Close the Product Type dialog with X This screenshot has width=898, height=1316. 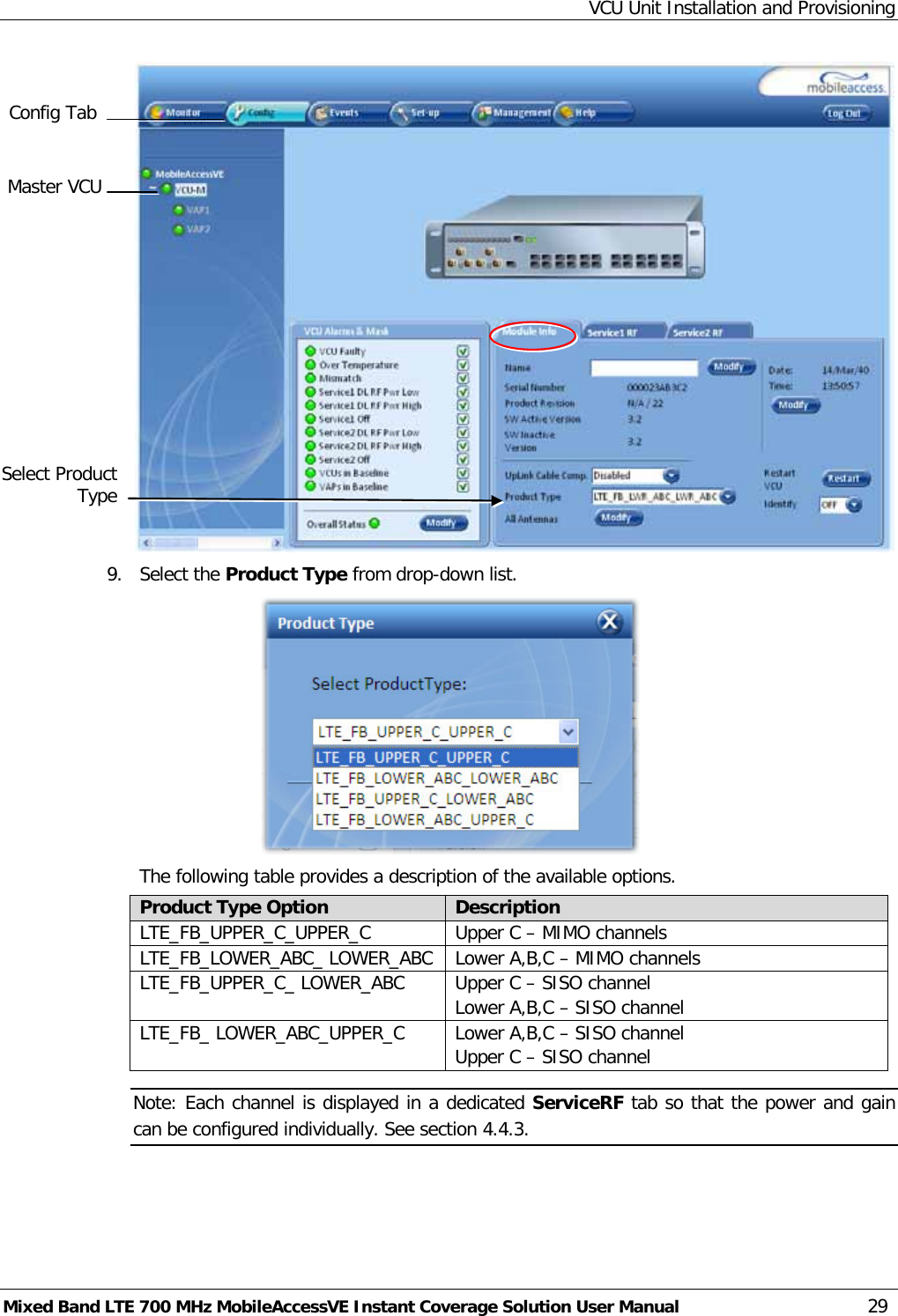609,622
